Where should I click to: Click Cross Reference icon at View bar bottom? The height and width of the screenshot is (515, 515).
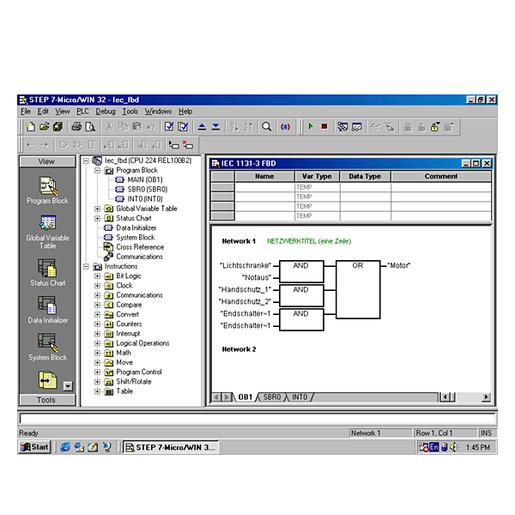pyautogui.click(x=47, y=380)
